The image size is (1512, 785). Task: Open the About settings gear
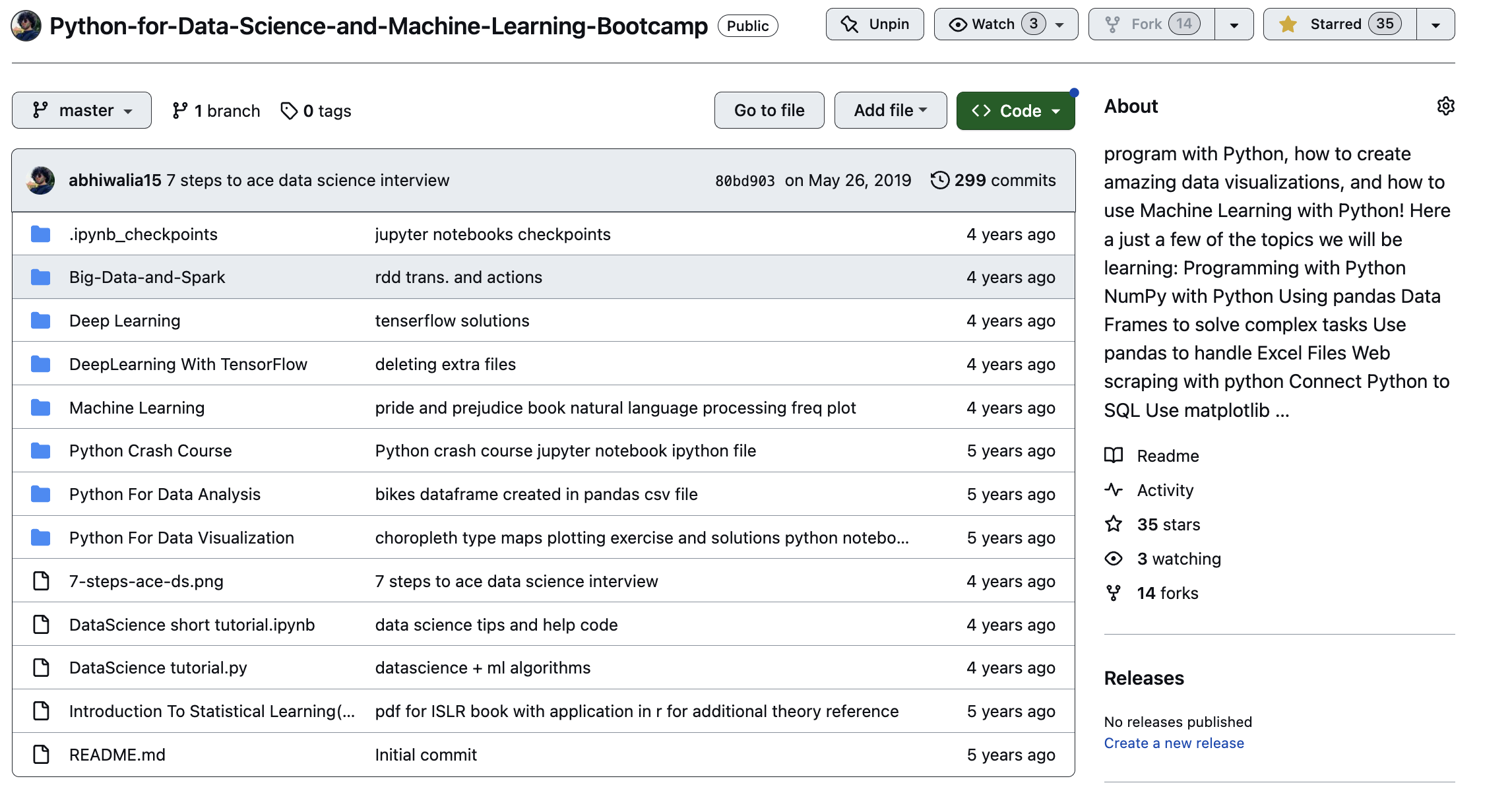click(1445, 106)
